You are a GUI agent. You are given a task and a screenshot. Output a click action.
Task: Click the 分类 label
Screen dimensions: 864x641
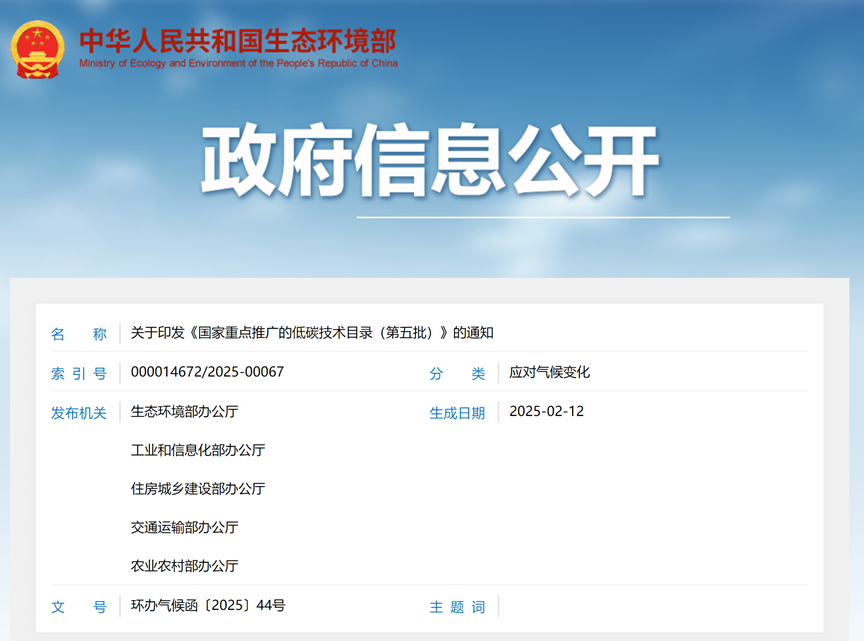(x=457, y=372)
